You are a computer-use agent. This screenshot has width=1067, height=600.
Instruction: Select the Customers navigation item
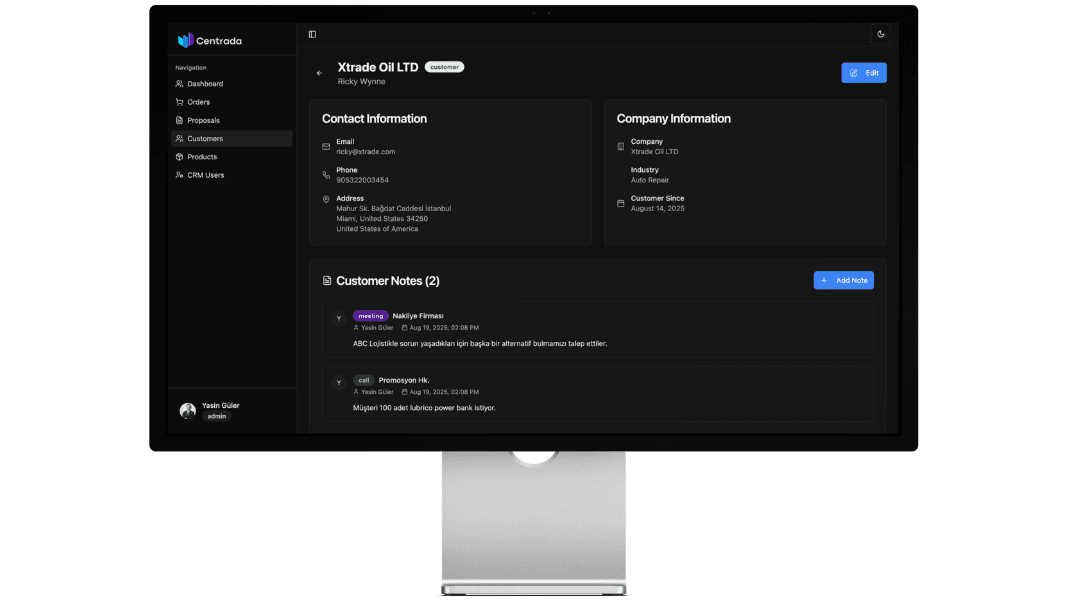pyautogui.click(x=205, y=139)
